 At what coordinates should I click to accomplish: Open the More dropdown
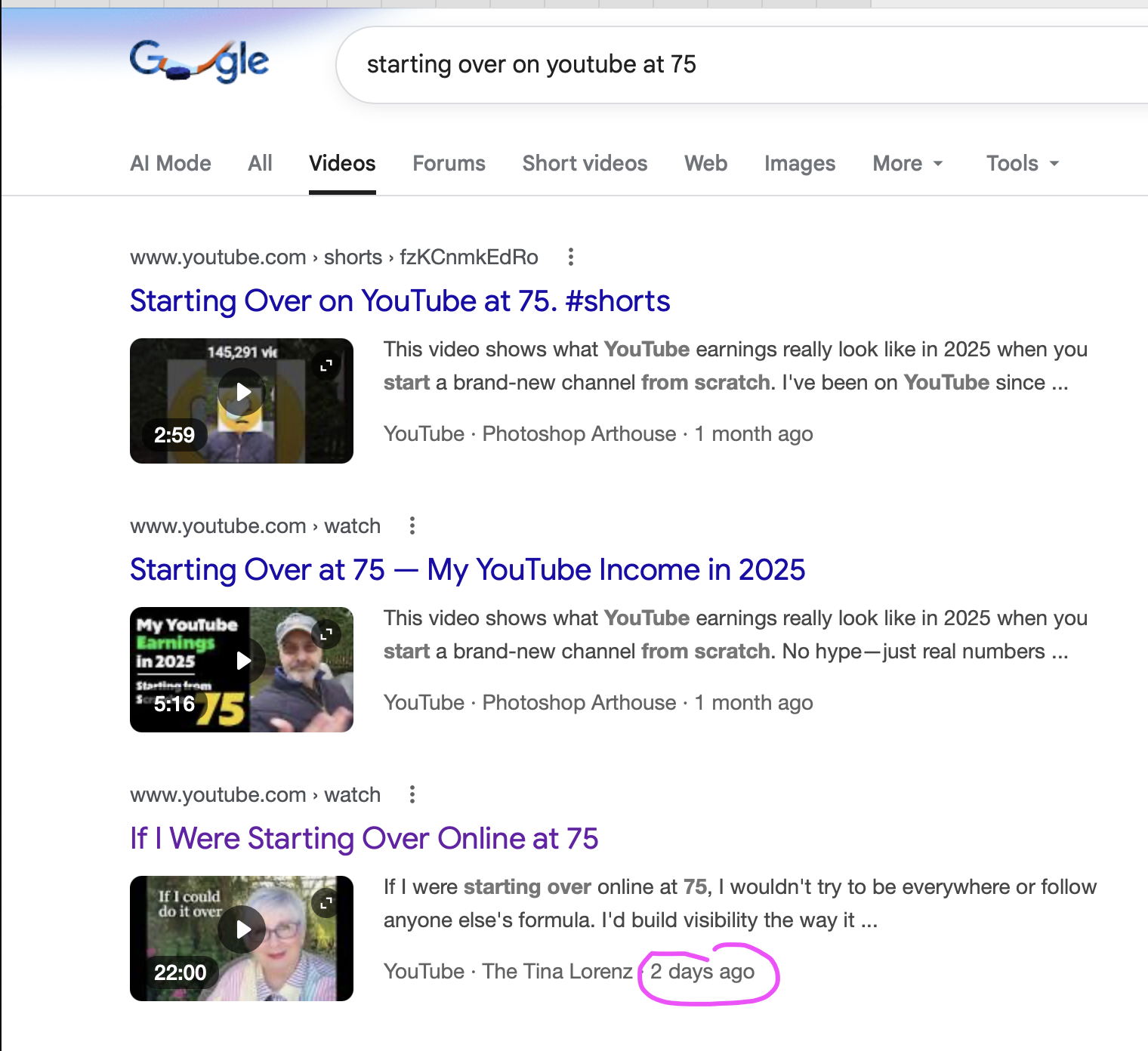(x=907, y=163)
